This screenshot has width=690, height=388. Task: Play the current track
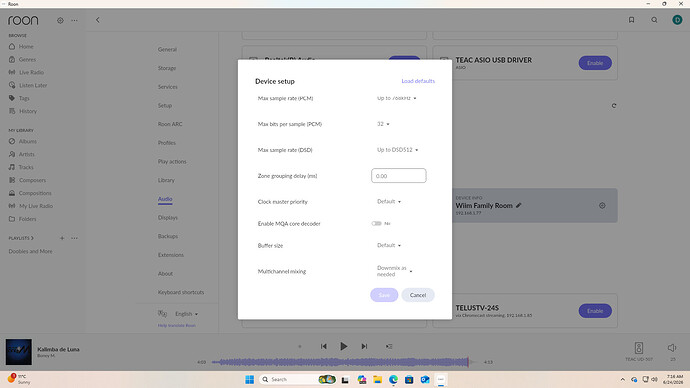click(344, 346)
